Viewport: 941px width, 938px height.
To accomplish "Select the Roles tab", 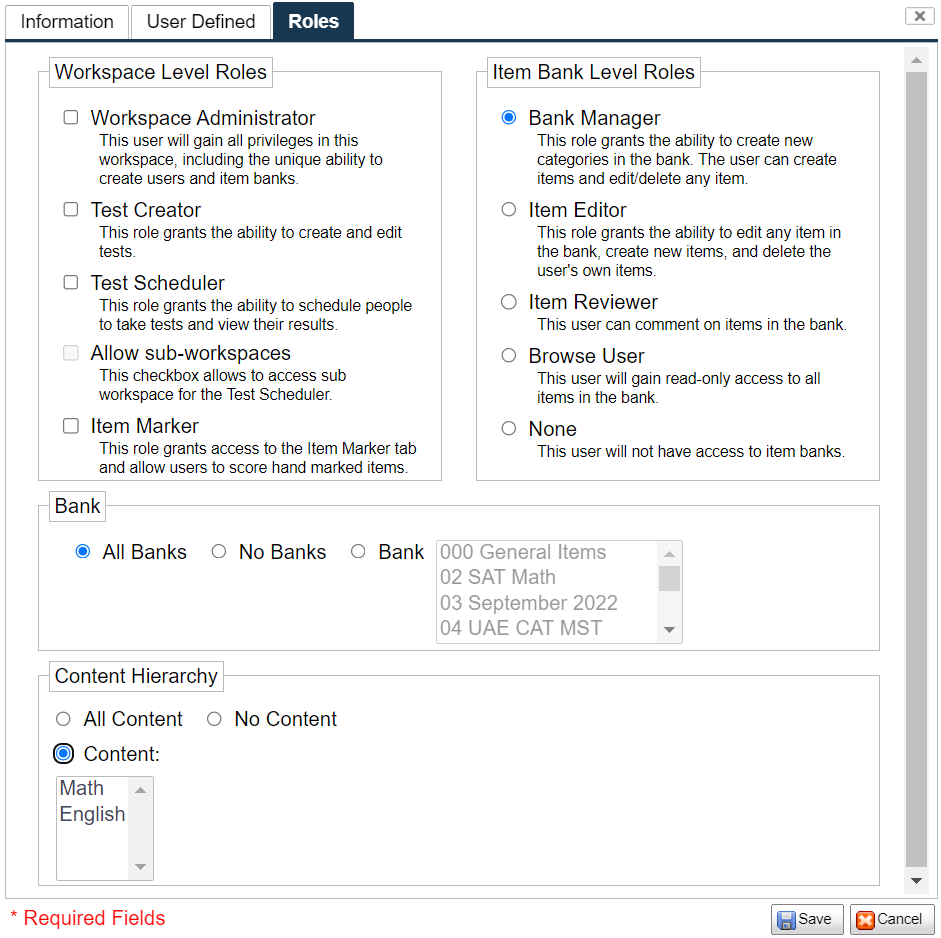I will tap(313, 21).
